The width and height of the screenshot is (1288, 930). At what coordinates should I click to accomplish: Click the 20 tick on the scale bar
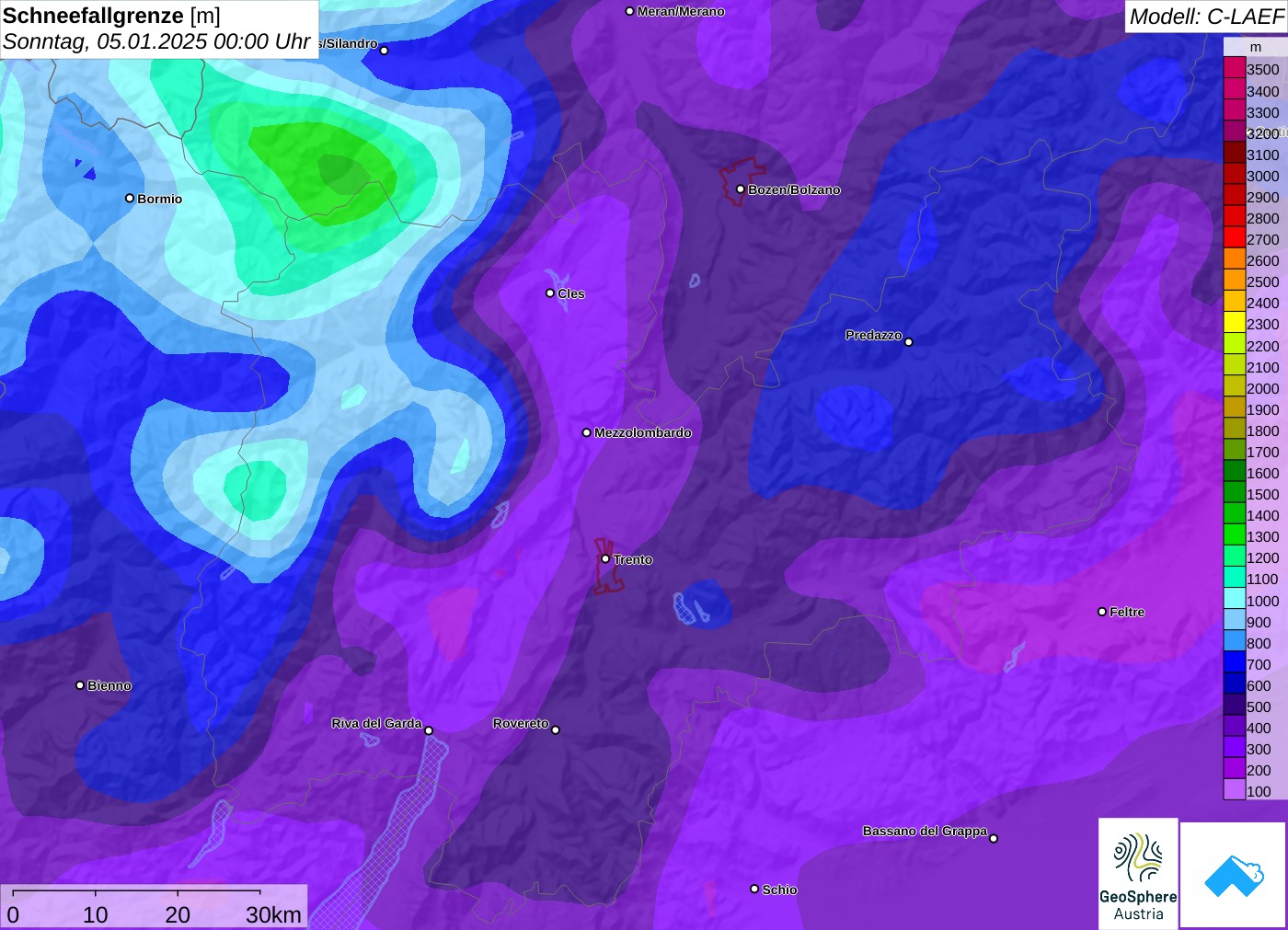tap(178, 915)
